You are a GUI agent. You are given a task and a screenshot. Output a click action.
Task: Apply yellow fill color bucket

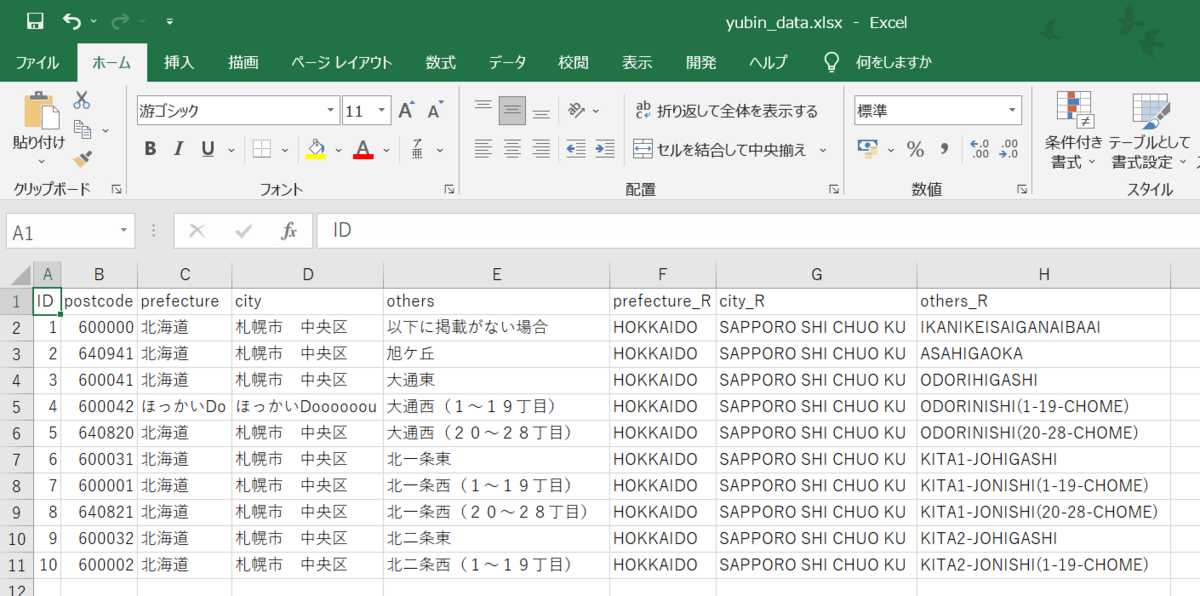[x=316, y=149]
